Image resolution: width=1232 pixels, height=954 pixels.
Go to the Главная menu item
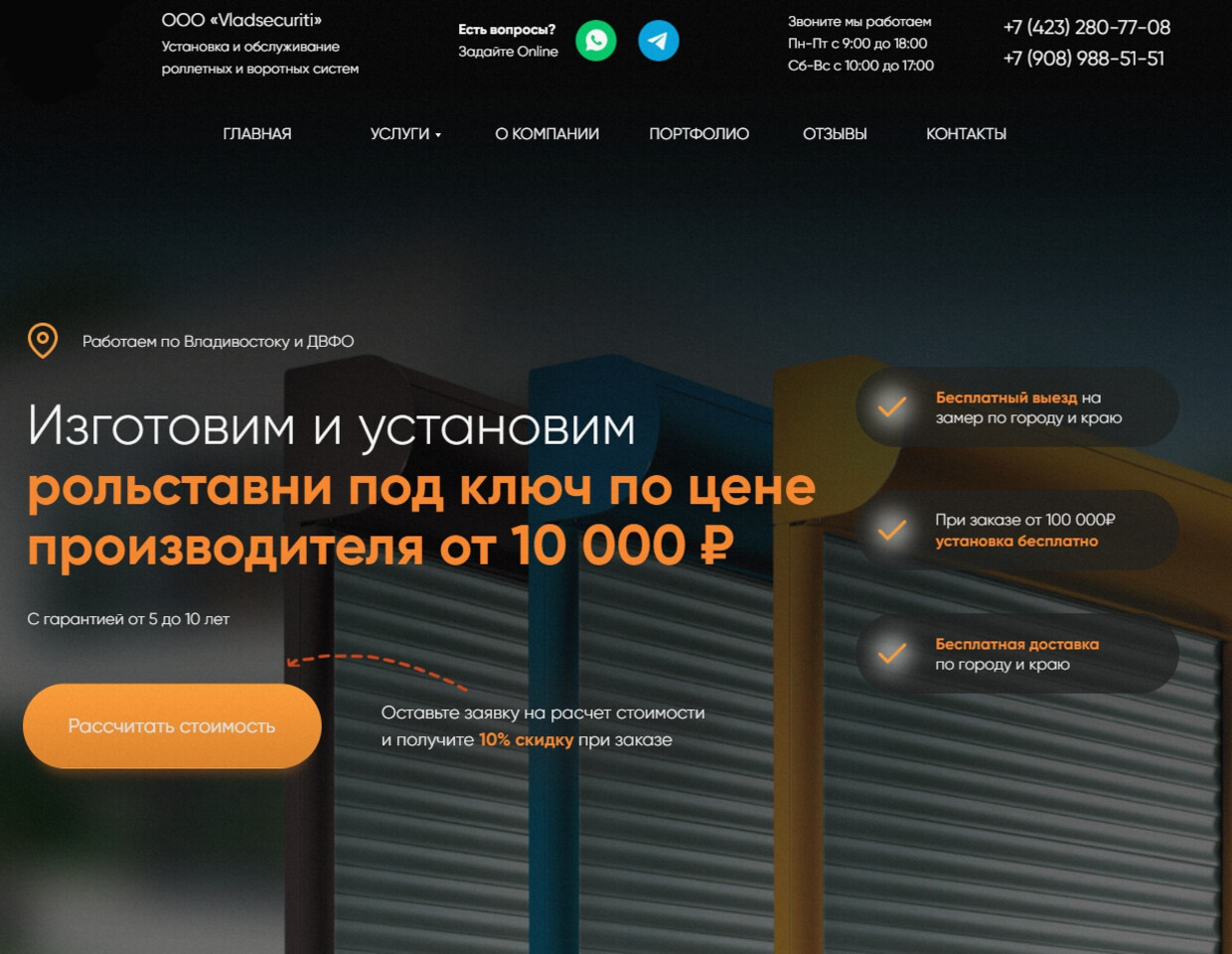coord(257,134)
